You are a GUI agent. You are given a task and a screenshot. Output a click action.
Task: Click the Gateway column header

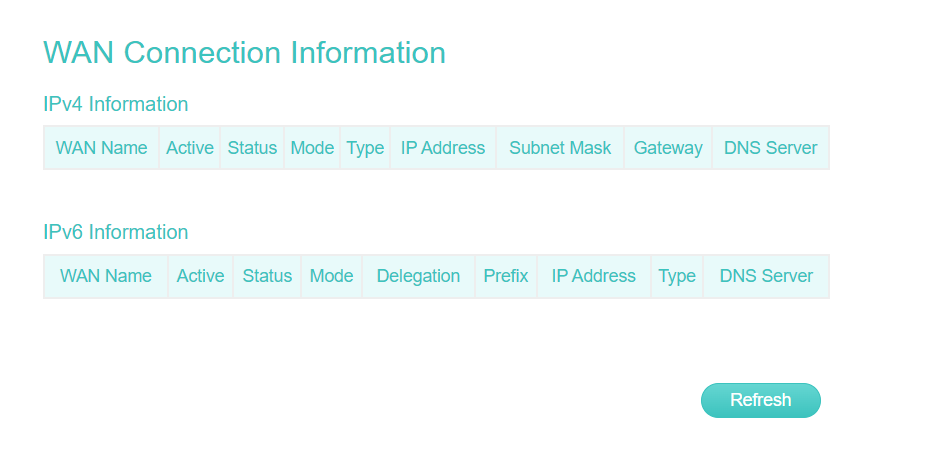click(x=668, y=148)
